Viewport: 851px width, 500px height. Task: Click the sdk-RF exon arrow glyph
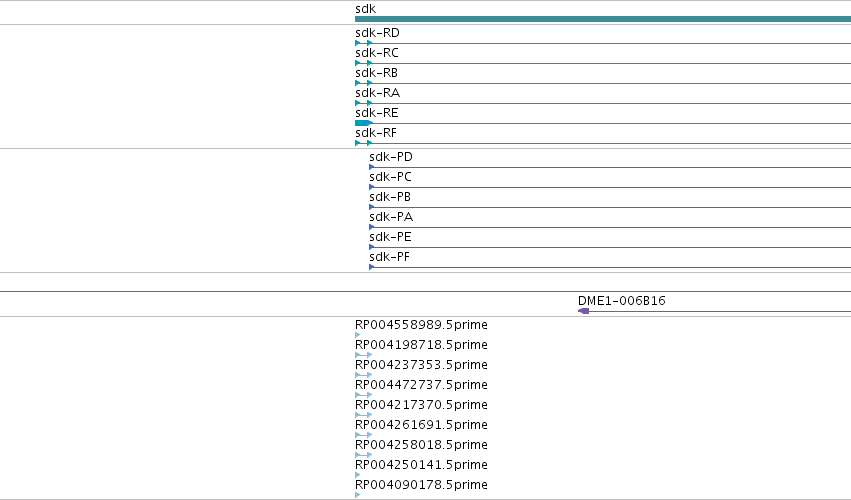pyautogui.click(x=364, y=143)
